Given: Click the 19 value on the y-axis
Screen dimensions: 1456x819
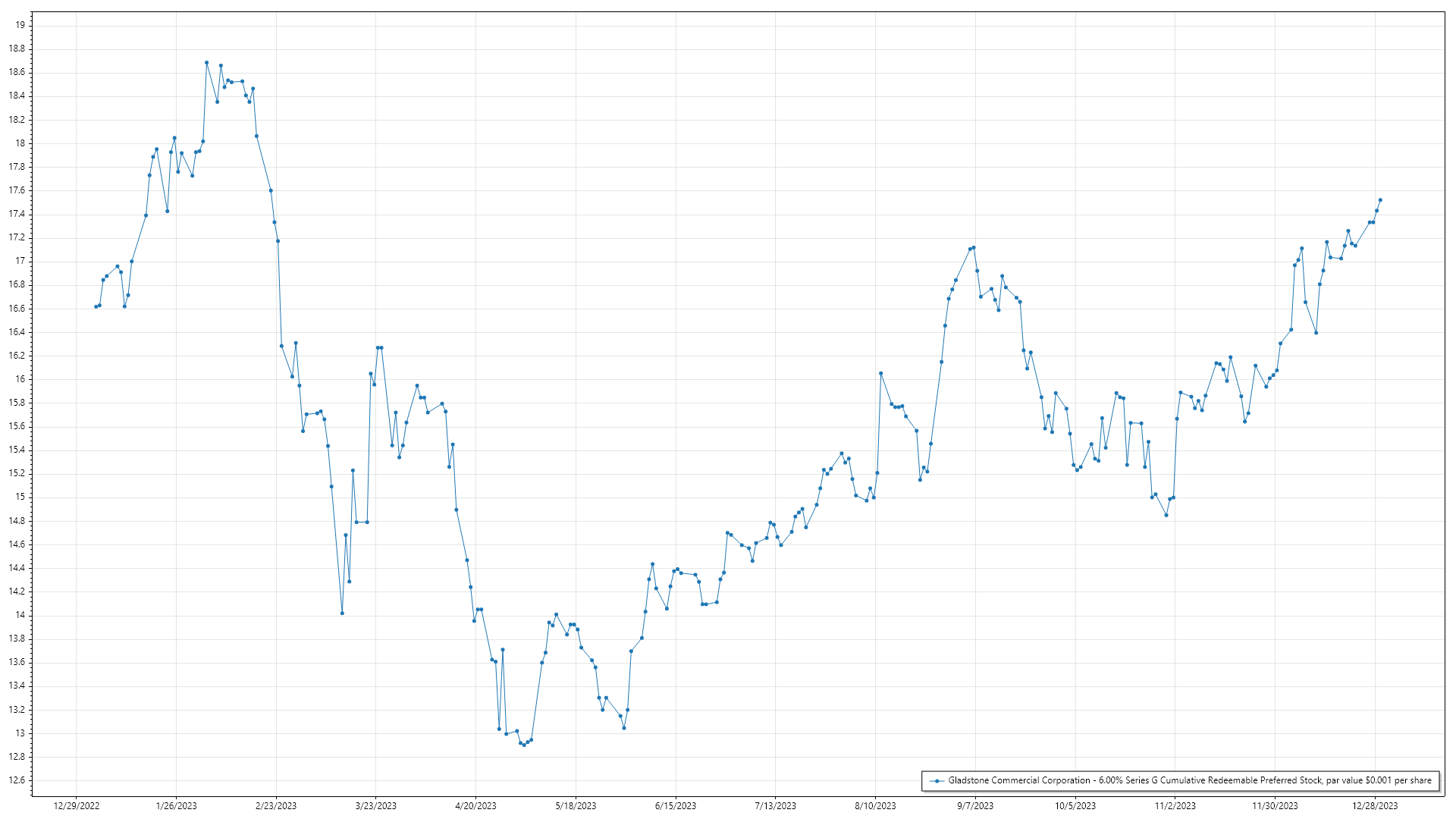Looking at the screenshot, I should pos(20,25).
